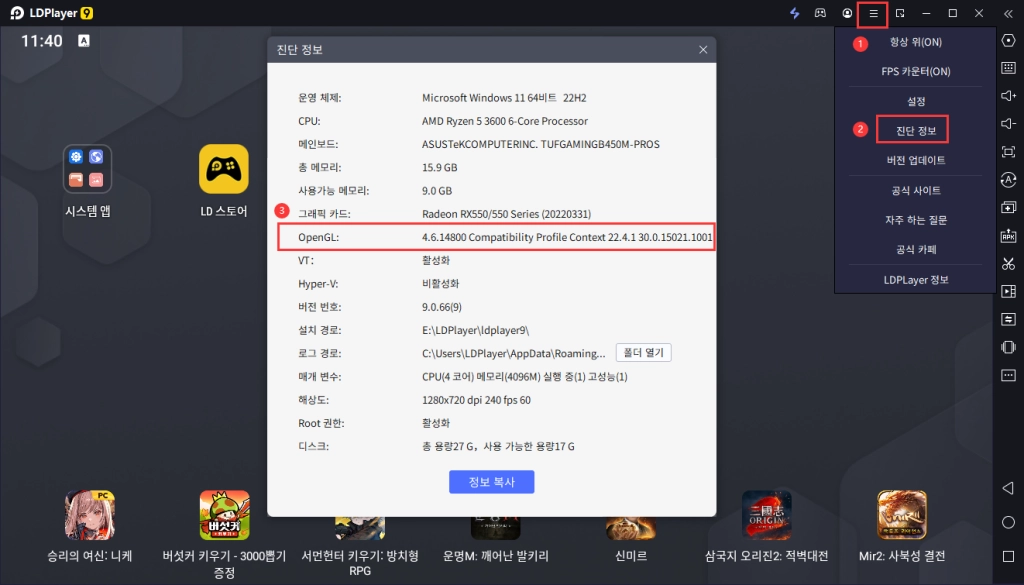Tap the Android recent apps square button

(x=1008, y=556)
